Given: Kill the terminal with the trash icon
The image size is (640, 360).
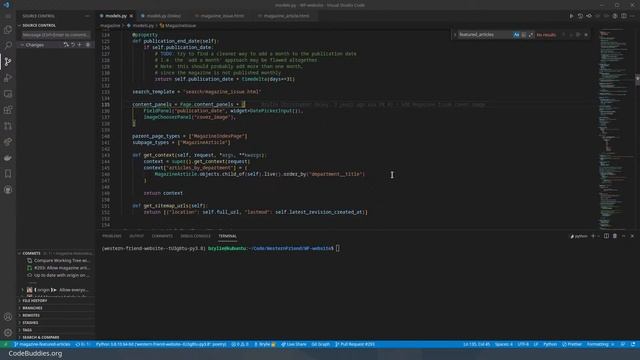Looking at the screenshot, I should [615, 236].
